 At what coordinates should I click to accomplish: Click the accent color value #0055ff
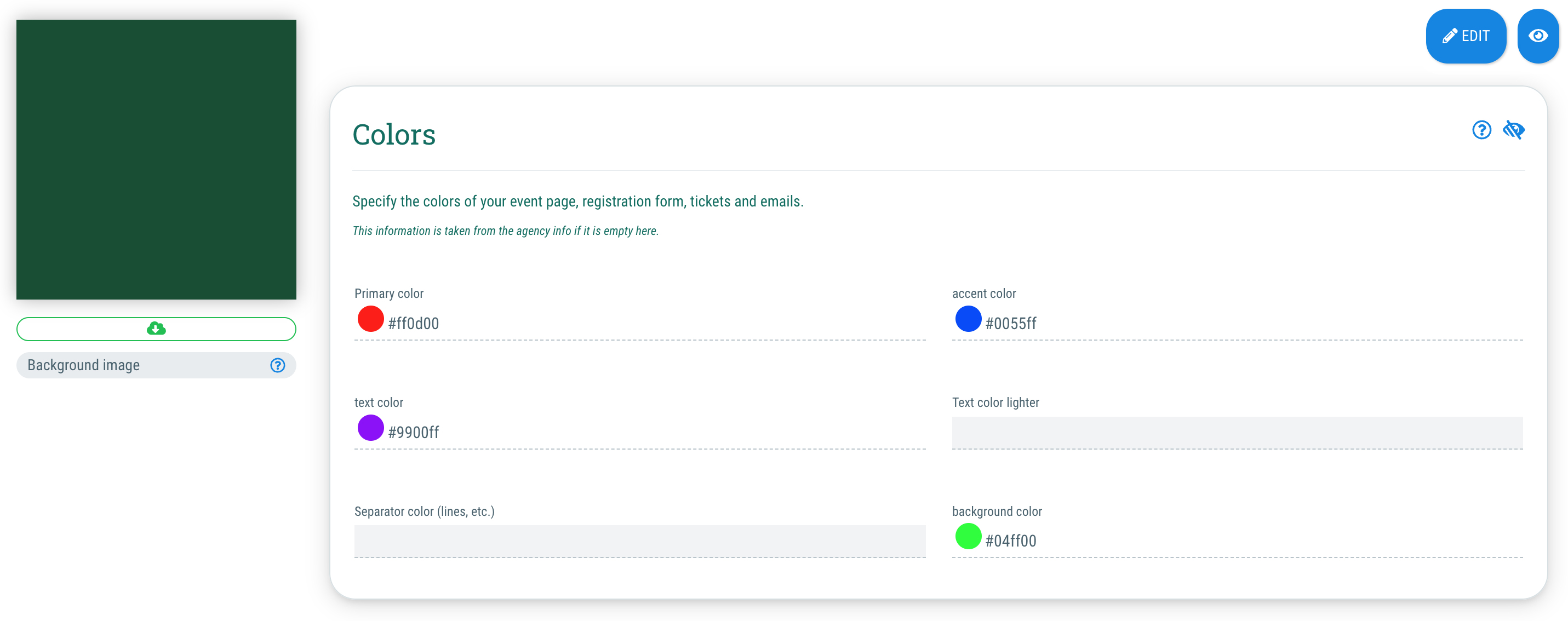[1010, 324]
